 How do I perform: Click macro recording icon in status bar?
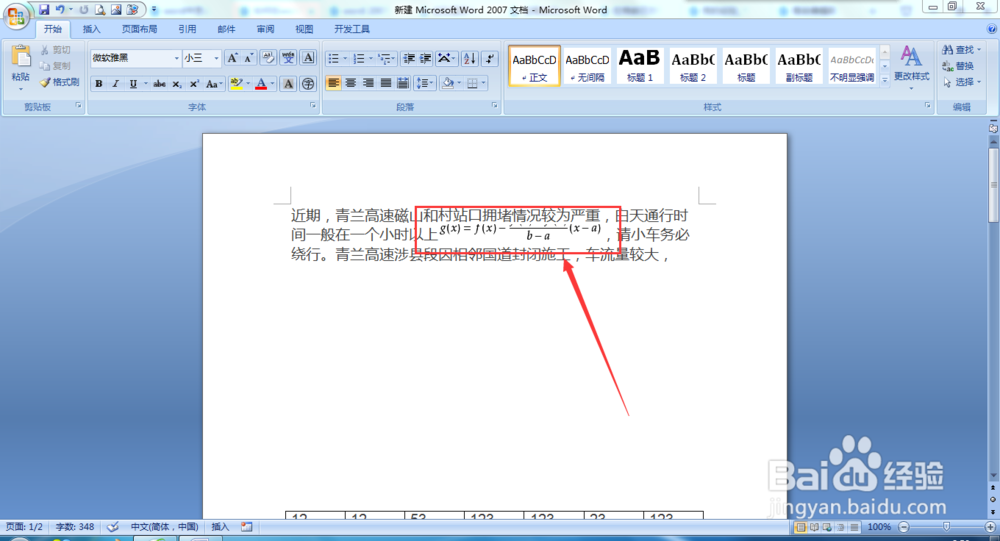(x=247, y=527)
